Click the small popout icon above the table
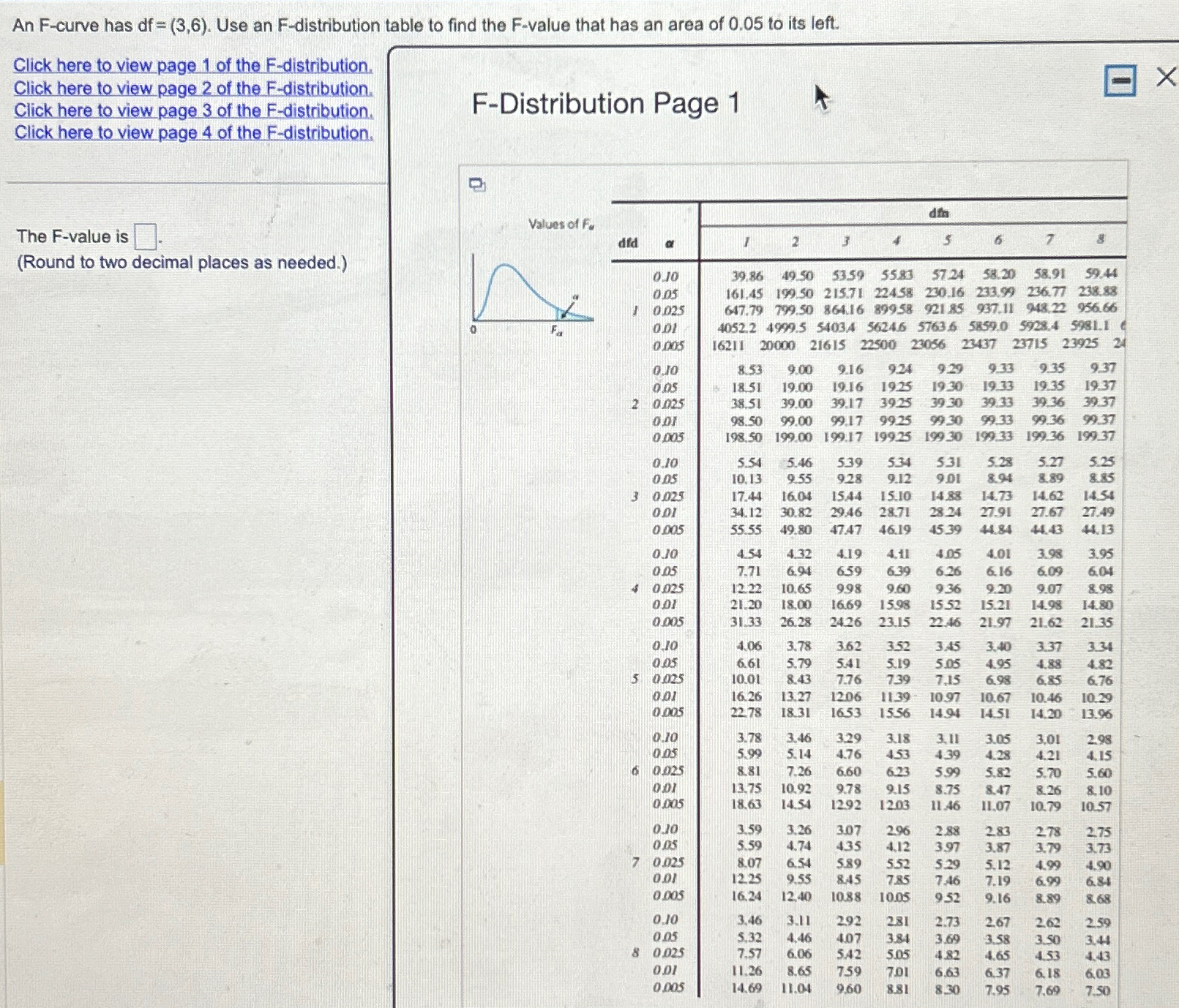This screenshot has width=1179, height=1008. pos(477,185)
